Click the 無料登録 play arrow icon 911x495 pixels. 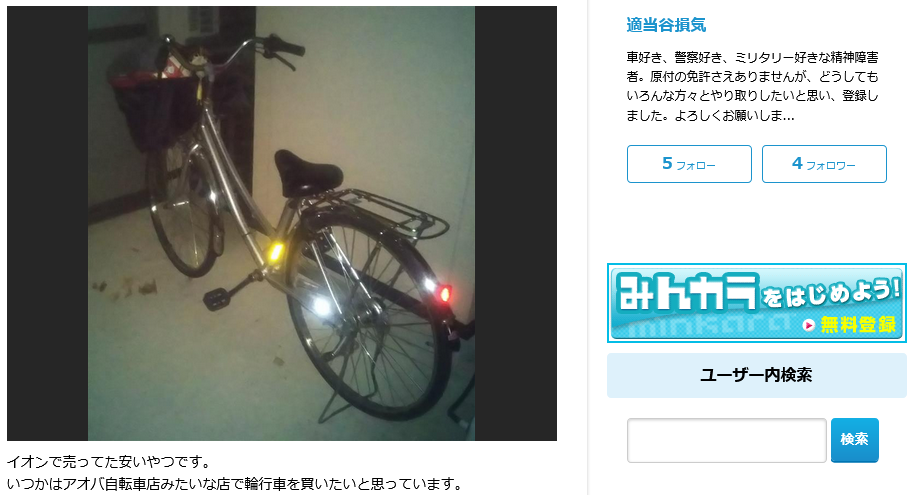point(808,325)
